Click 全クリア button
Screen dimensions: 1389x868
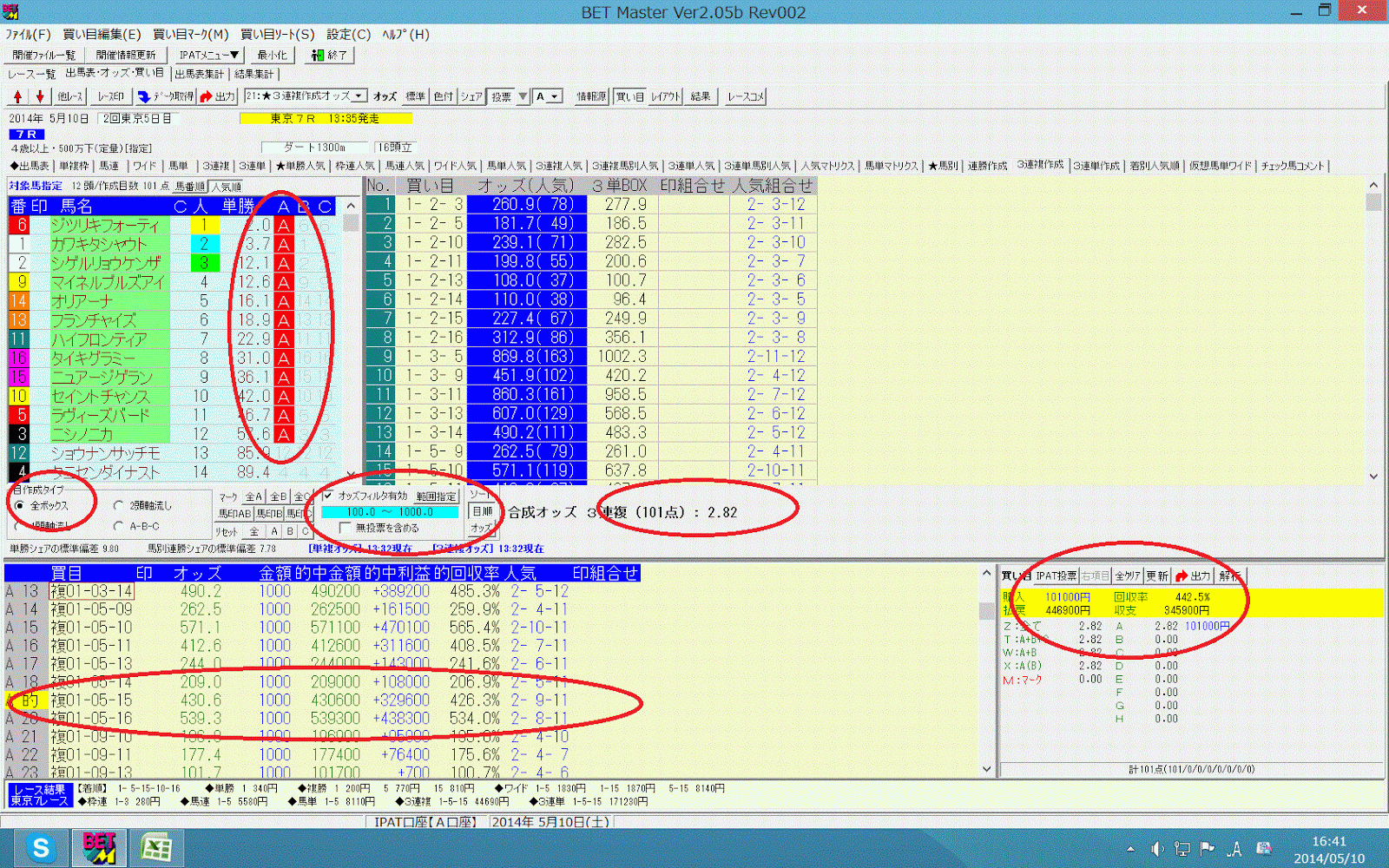1128,575
